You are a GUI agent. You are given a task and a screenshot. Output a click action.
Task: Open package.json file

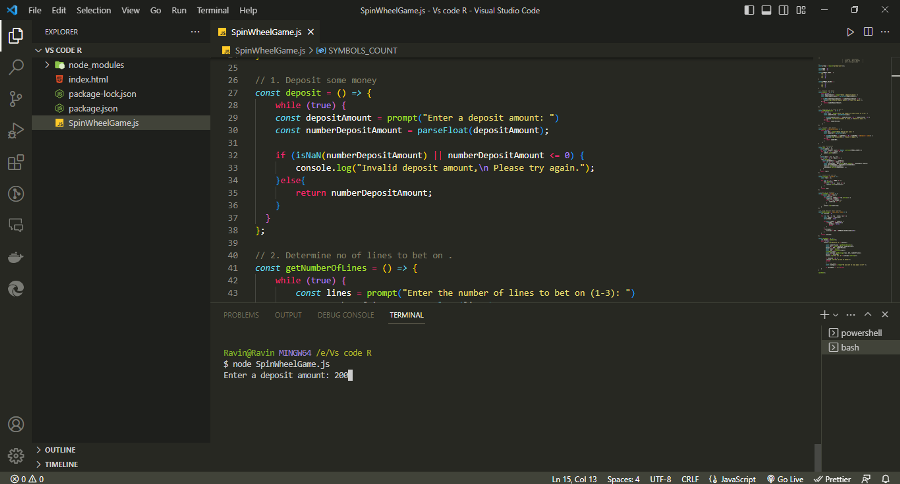pyautogui.click(x=121, y=109)
